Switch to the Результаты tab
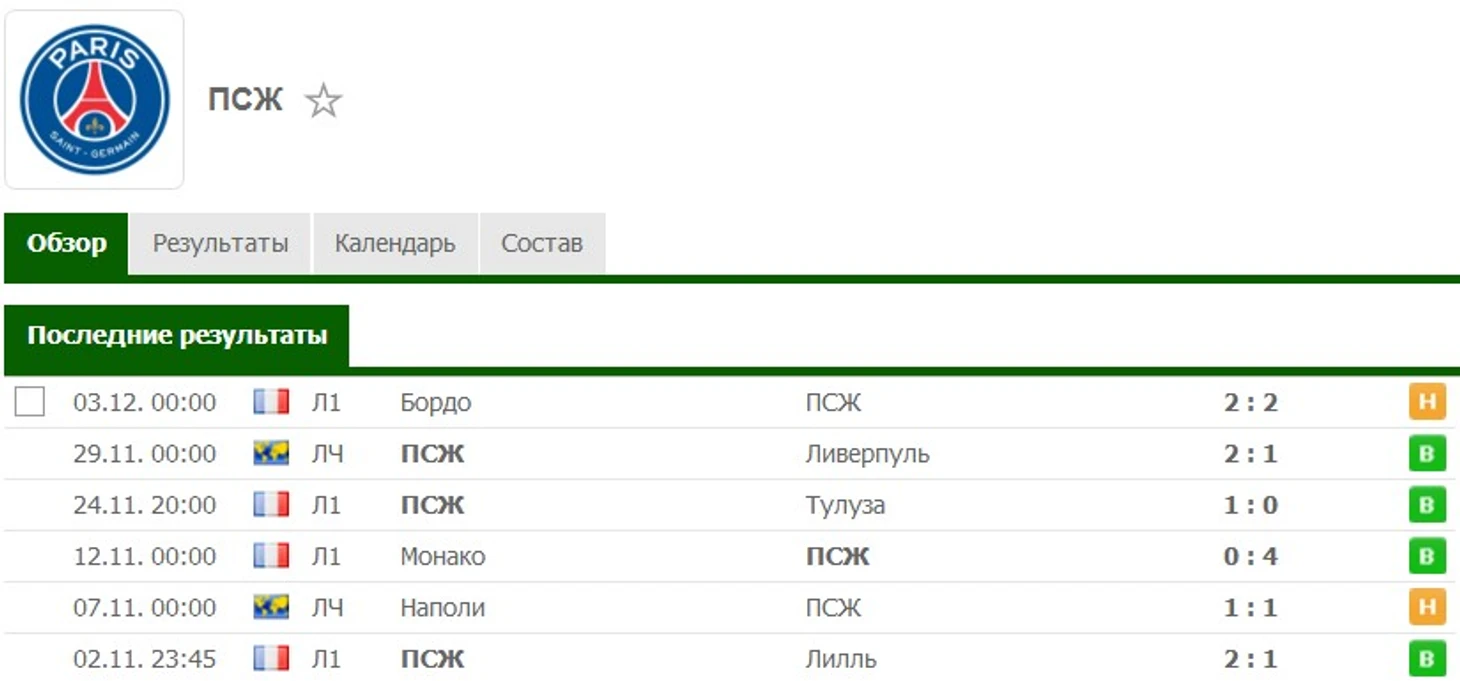Image resolution: width=1460 pixels, height=681 pixels. tap(220, 243)
